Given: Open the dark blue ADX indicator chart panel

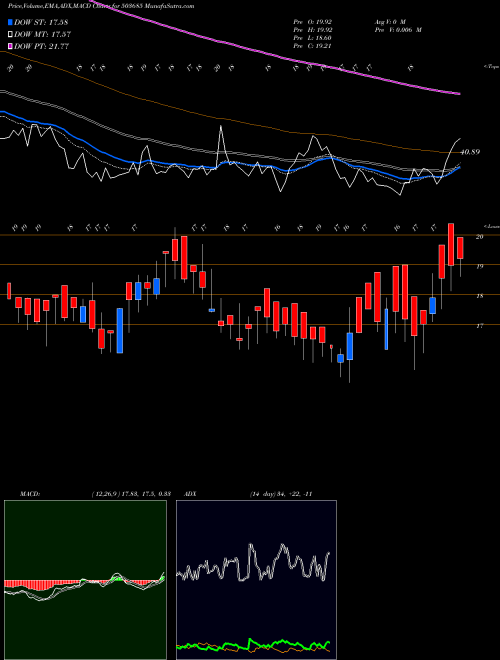Looking at the screenshot, I should click(256, 580).
